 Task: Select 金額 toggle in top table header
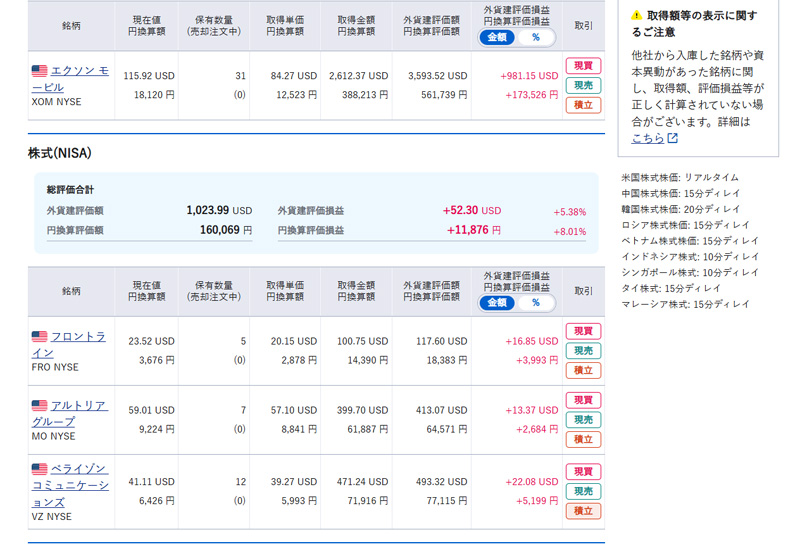497,37
